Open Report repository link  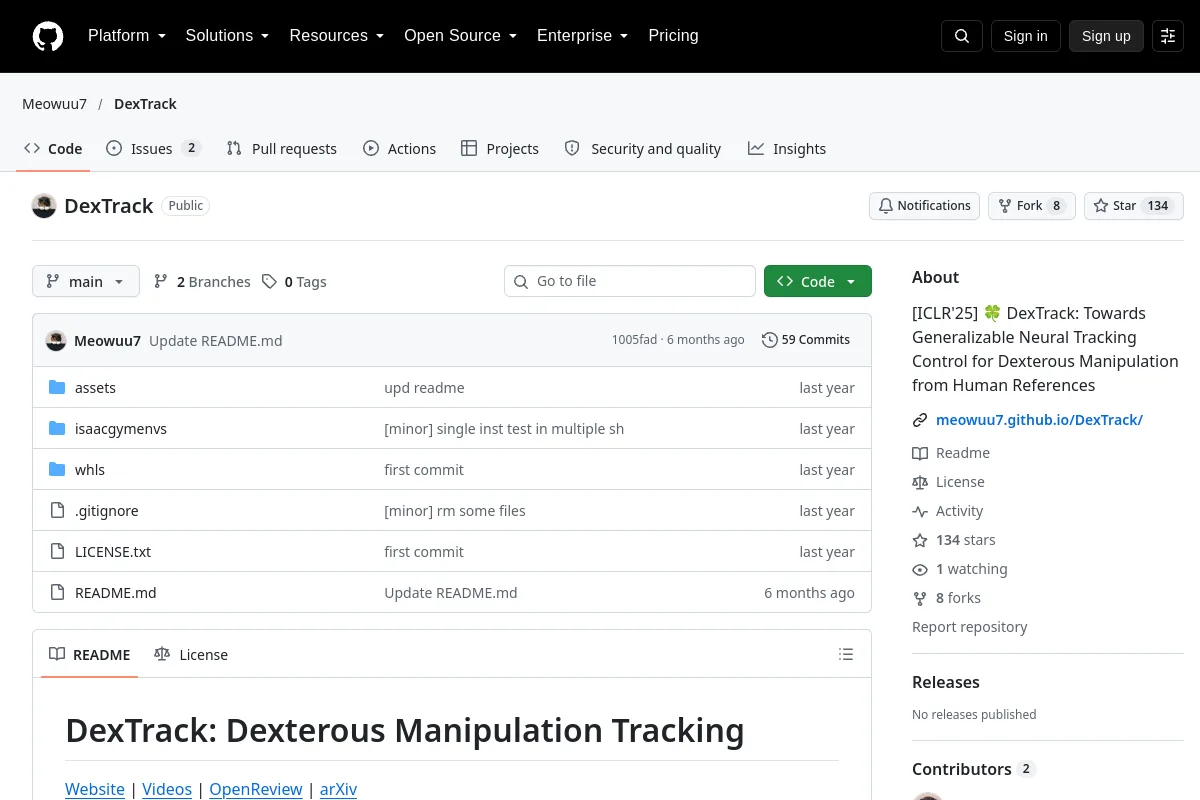coord(969,627)
